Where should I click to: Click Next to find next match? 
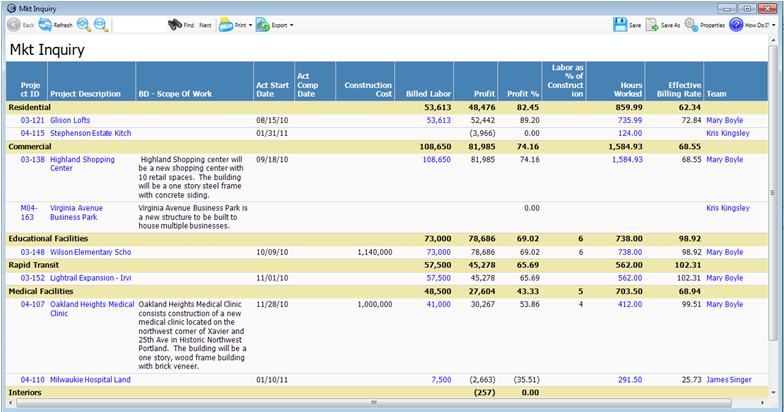click(x=205, y=24)
